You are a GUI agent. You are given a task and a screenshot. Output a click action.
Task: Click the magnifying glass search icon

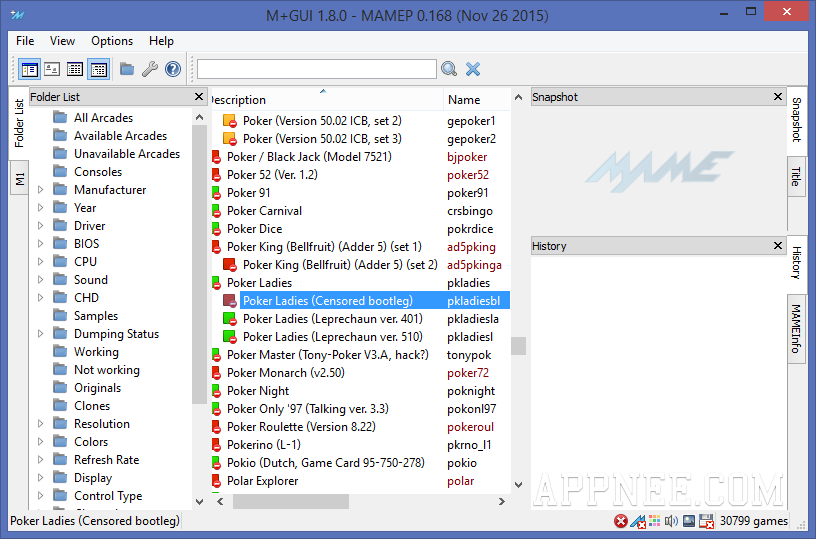coord(449,69)
